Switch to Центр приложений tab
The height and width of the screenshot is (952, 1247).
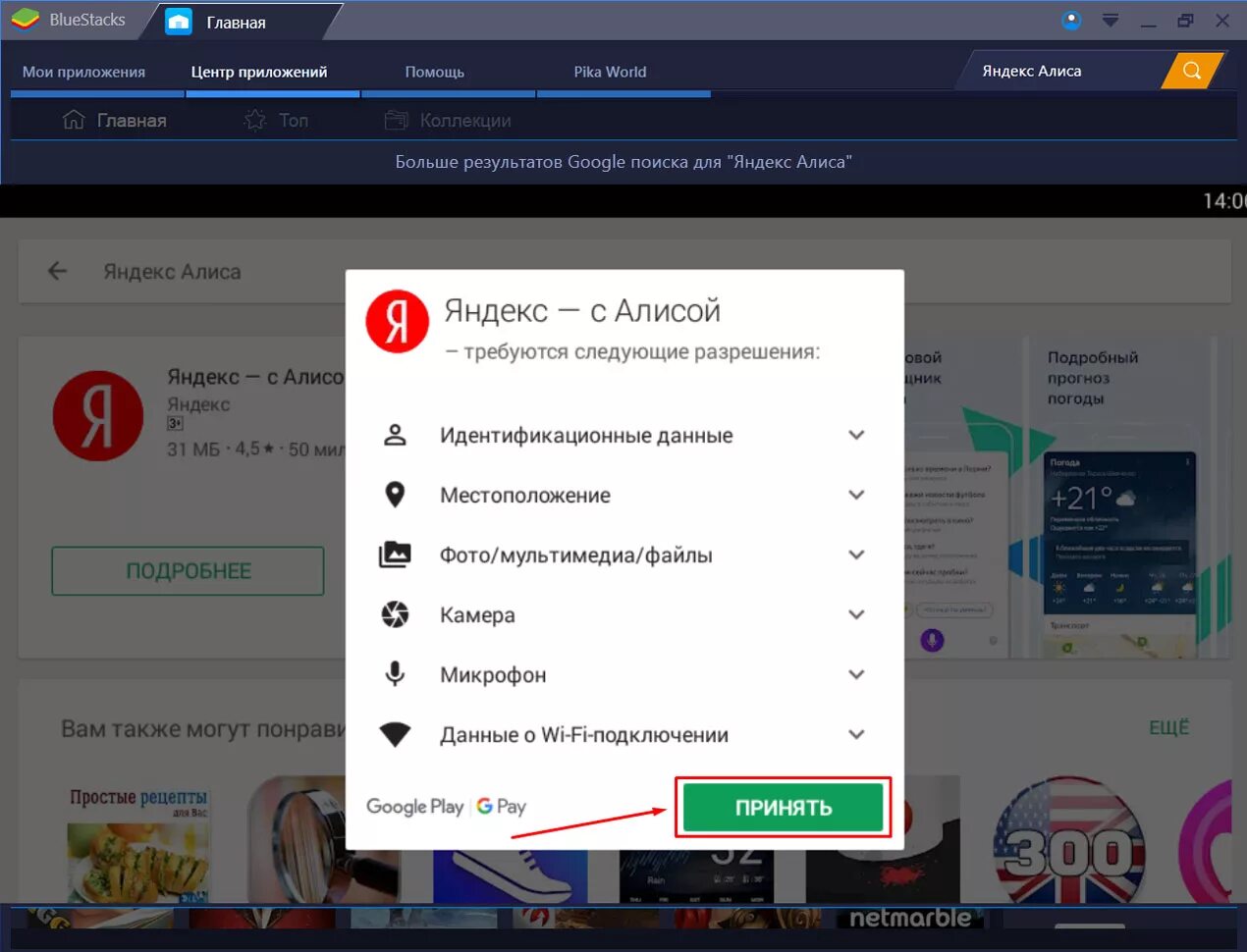[x=259, y=72]
